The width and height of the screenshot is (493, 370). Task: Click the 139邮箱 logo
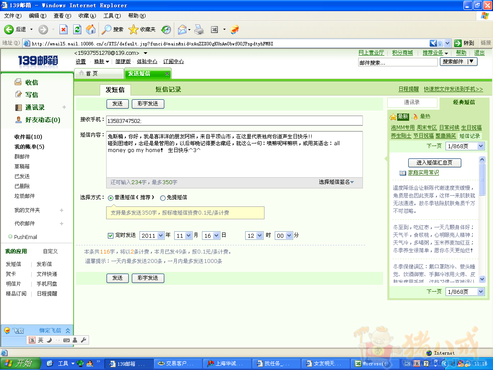(x=38, y=60)
